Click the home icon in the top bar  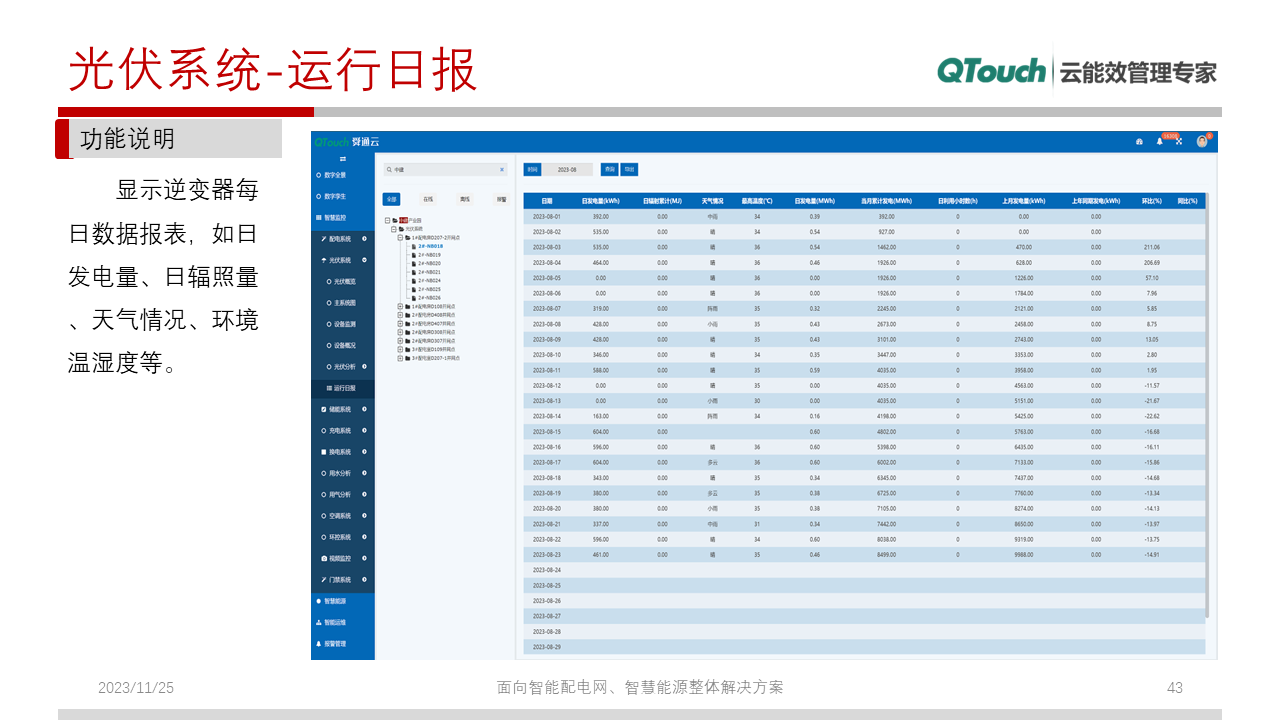[x=1139, y=142]
